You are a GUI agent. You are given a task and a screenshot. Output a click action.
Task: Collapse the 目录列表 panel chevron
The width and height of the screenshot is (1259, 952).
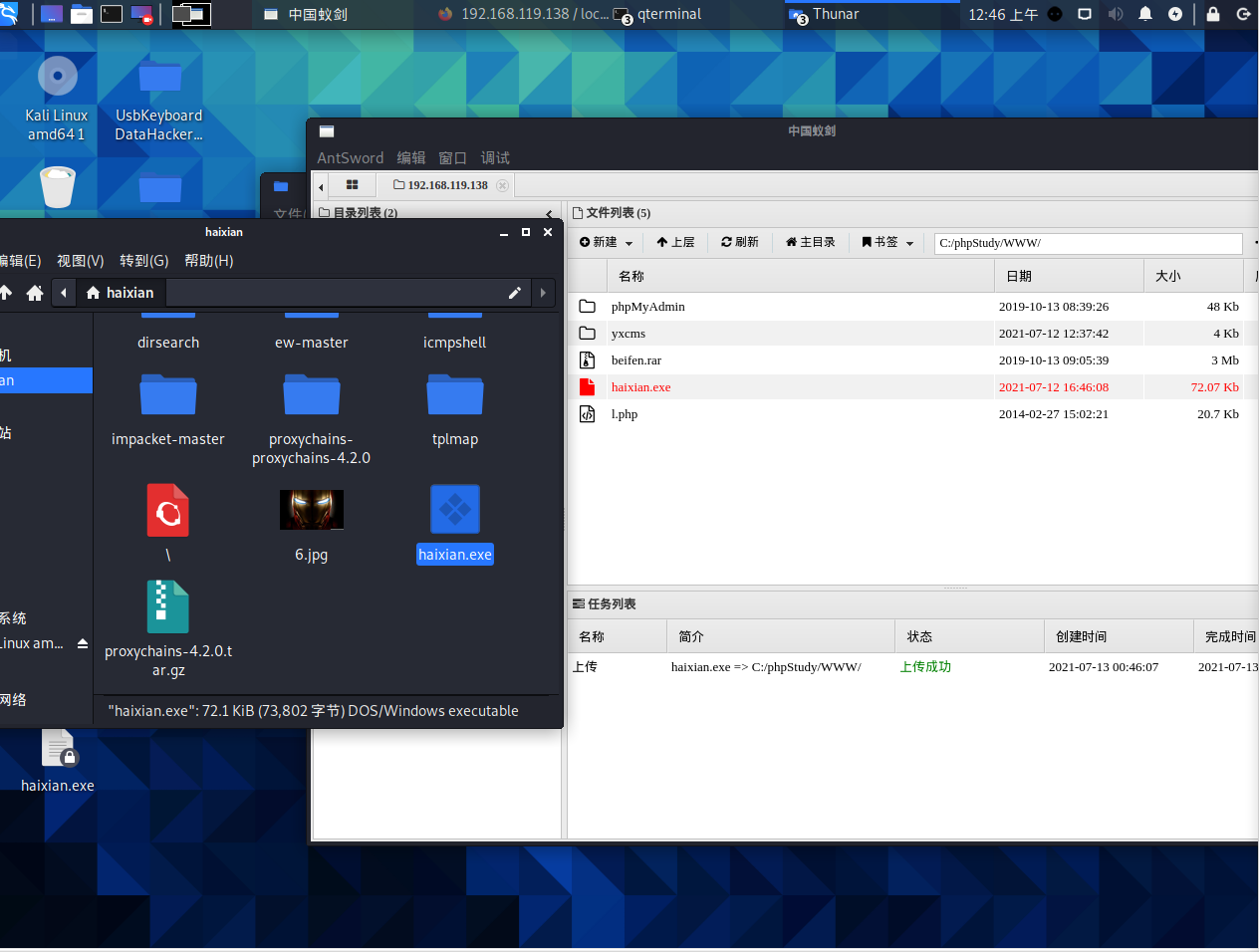click(549, 213)
